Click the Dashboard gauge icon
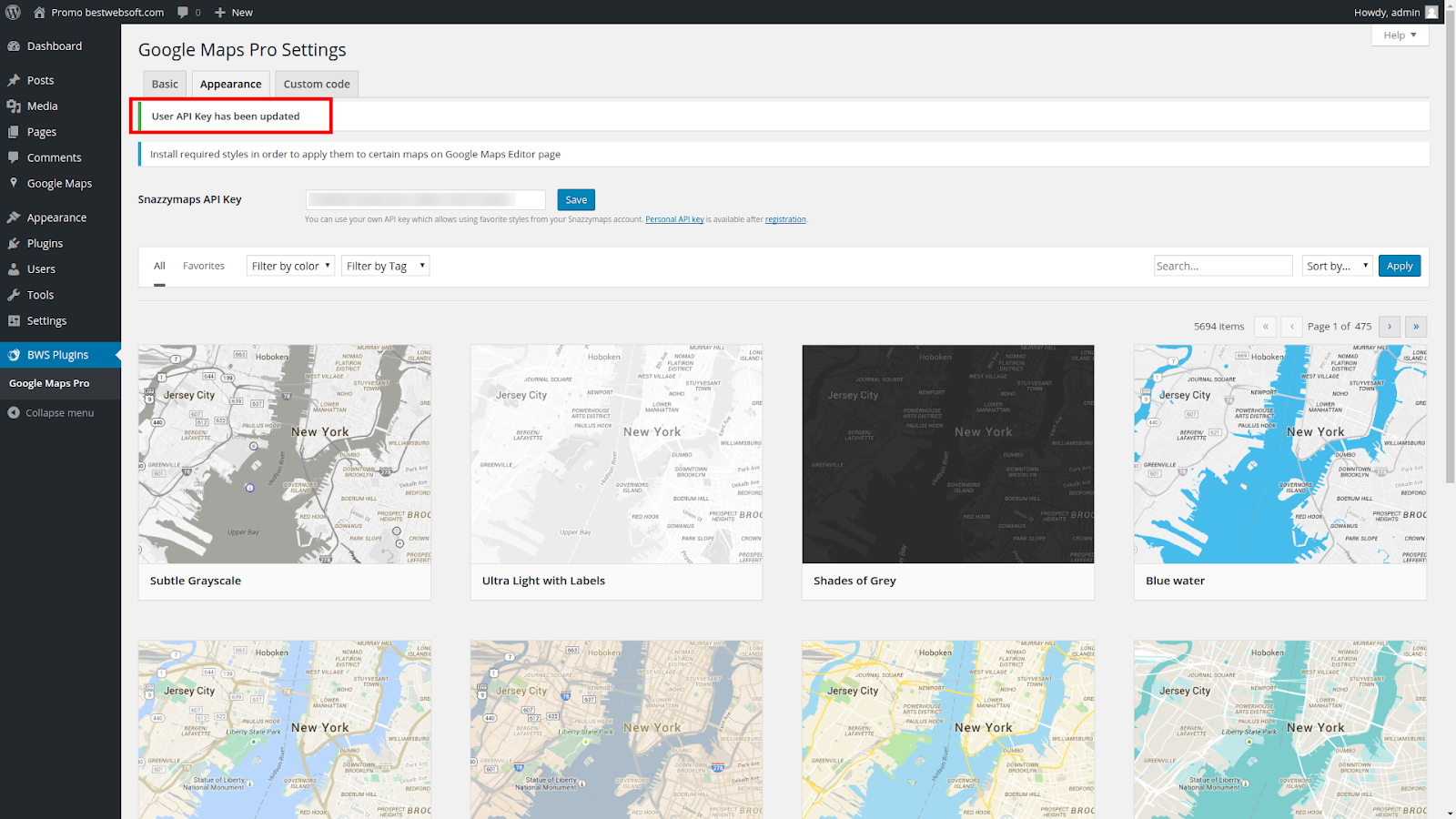This screenshot has width=1456, height=819. point(14,46)
